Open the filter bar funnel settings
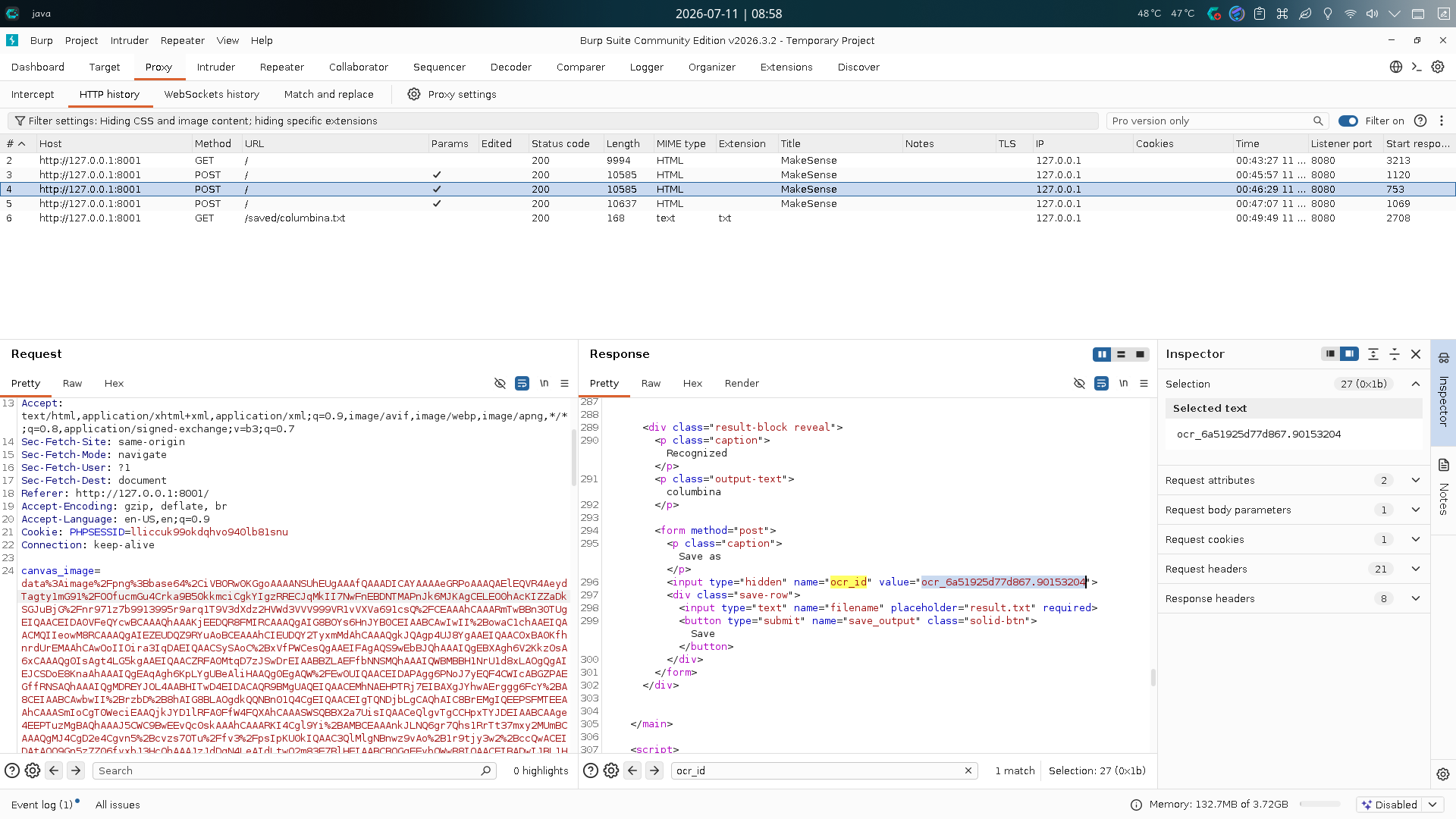The image size is (1456, 819). [20, 121]
